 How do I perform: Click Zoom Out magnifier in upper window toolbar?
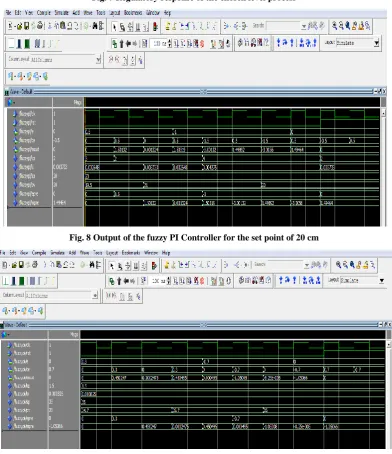(x=341, y=26)
